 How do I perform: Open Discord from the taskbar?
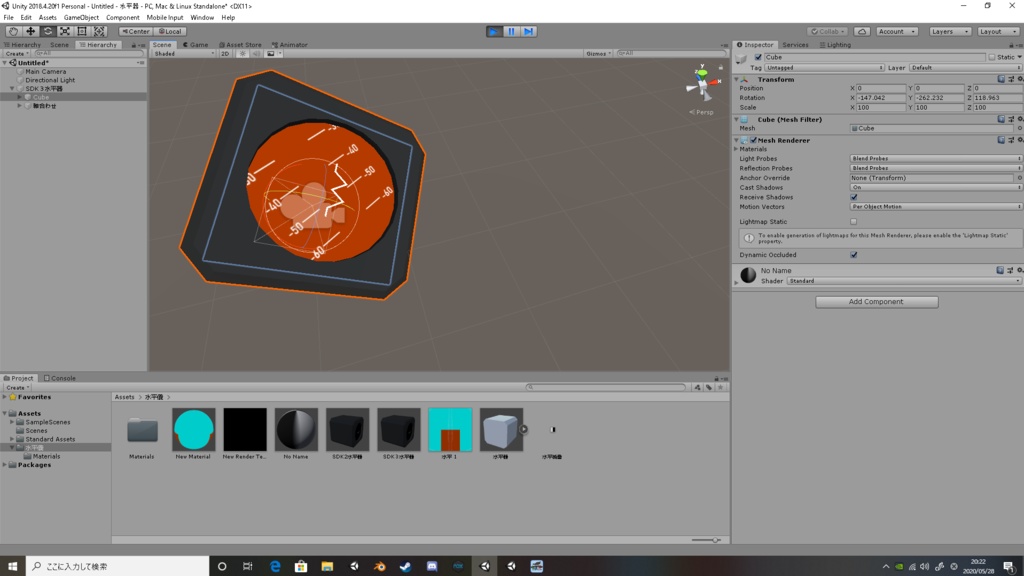[432, 566]
